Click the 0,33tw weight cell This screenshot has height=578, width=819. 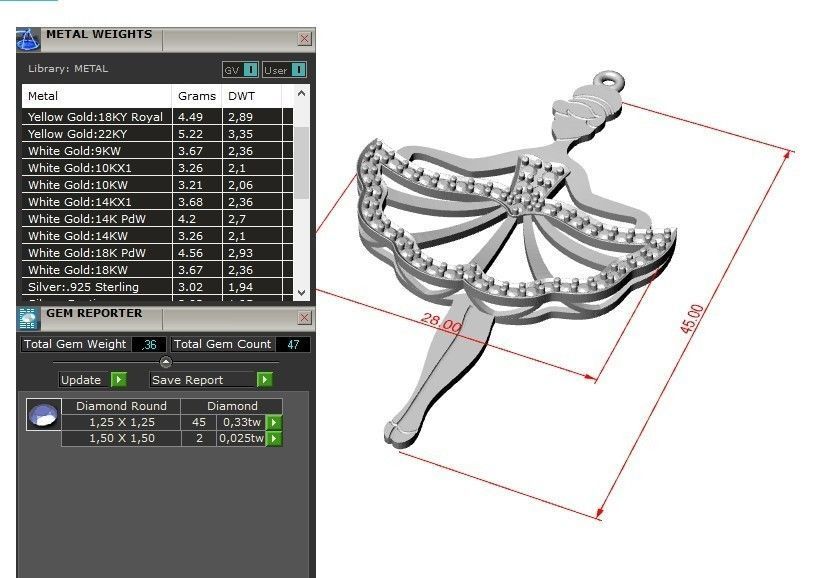tap(241, 422)
